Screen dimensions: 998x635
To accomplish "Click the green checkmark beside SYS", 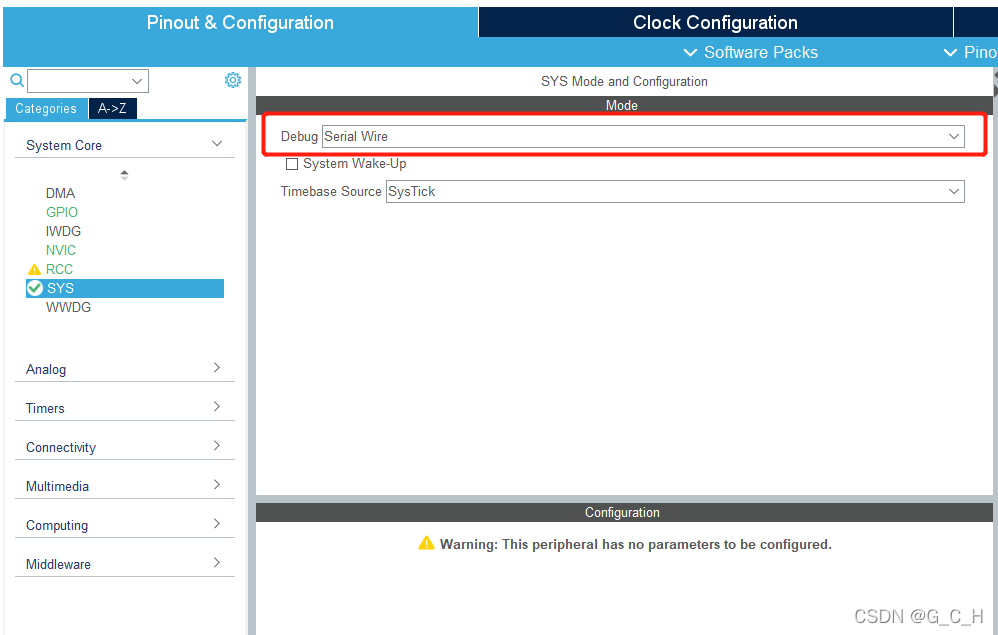I will point(35,288).
